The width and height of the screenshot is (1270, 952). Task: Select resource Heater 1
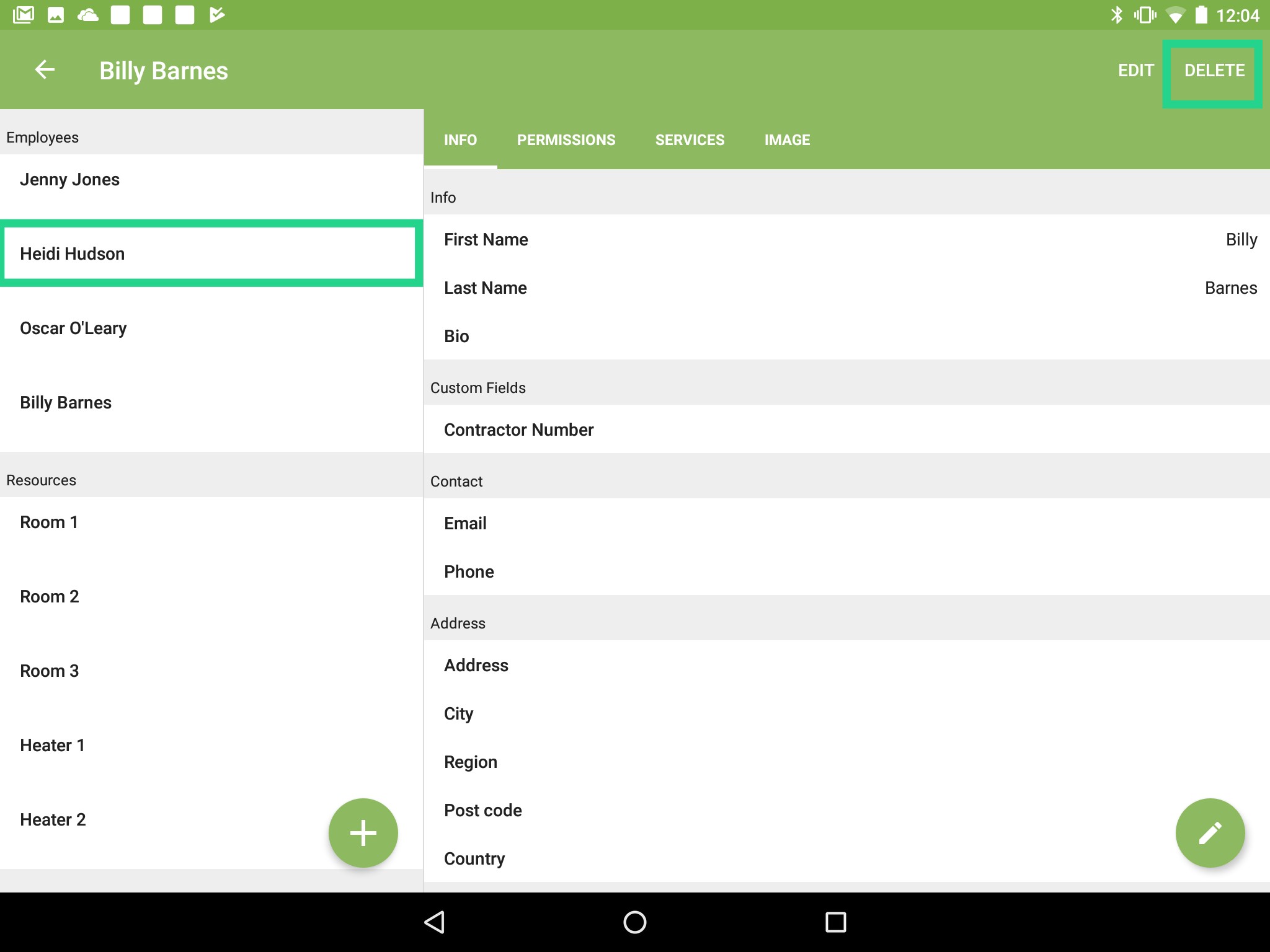point(211,746)
